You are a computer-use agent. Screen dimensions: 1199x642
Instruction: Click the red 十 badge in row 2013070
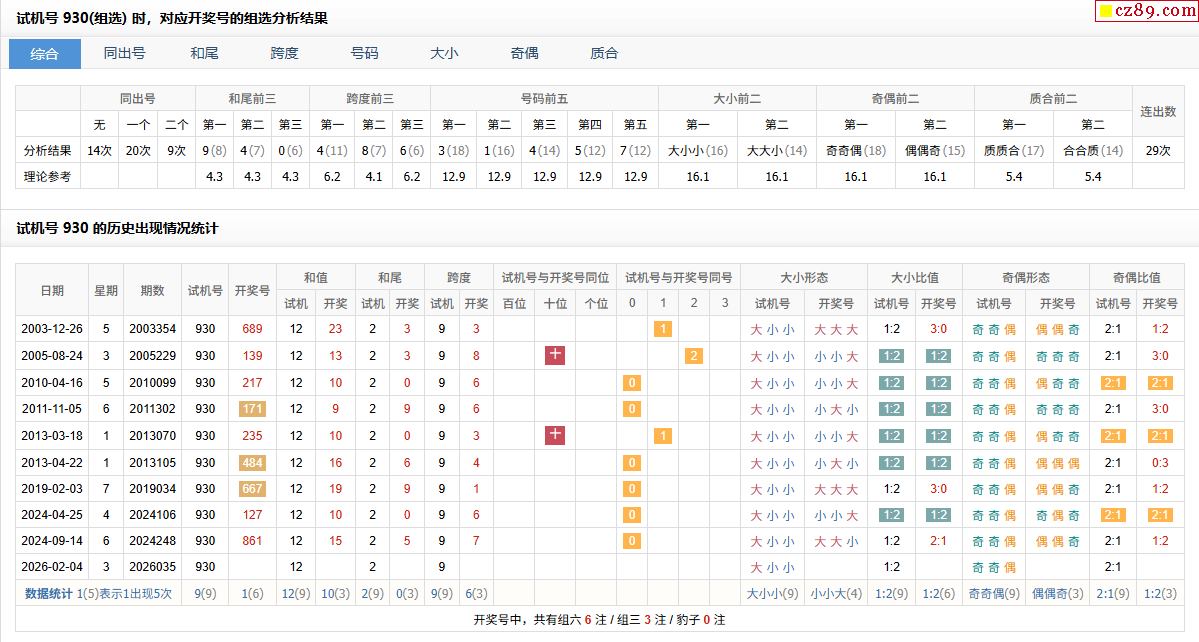(555, 435)
